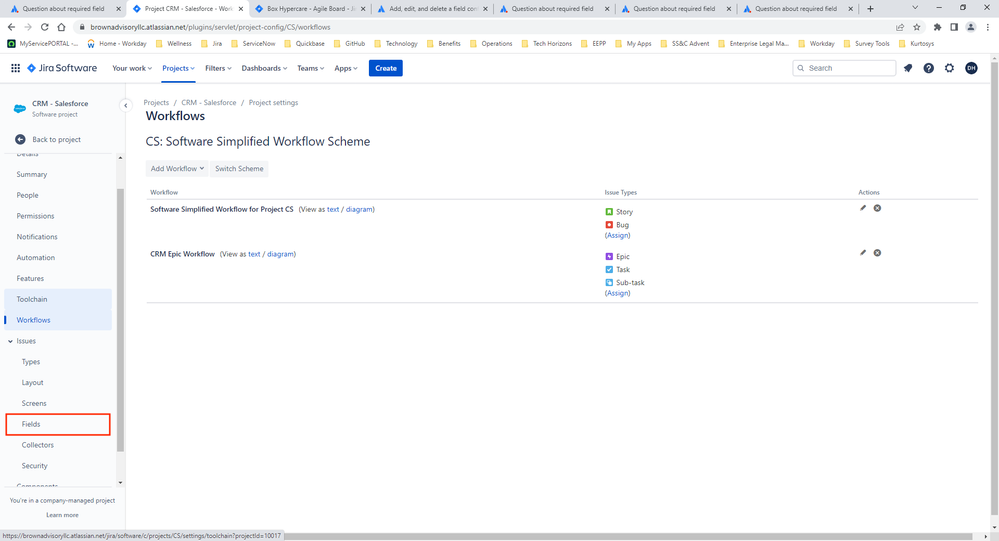Open the Jira settings gear icon

949,68
